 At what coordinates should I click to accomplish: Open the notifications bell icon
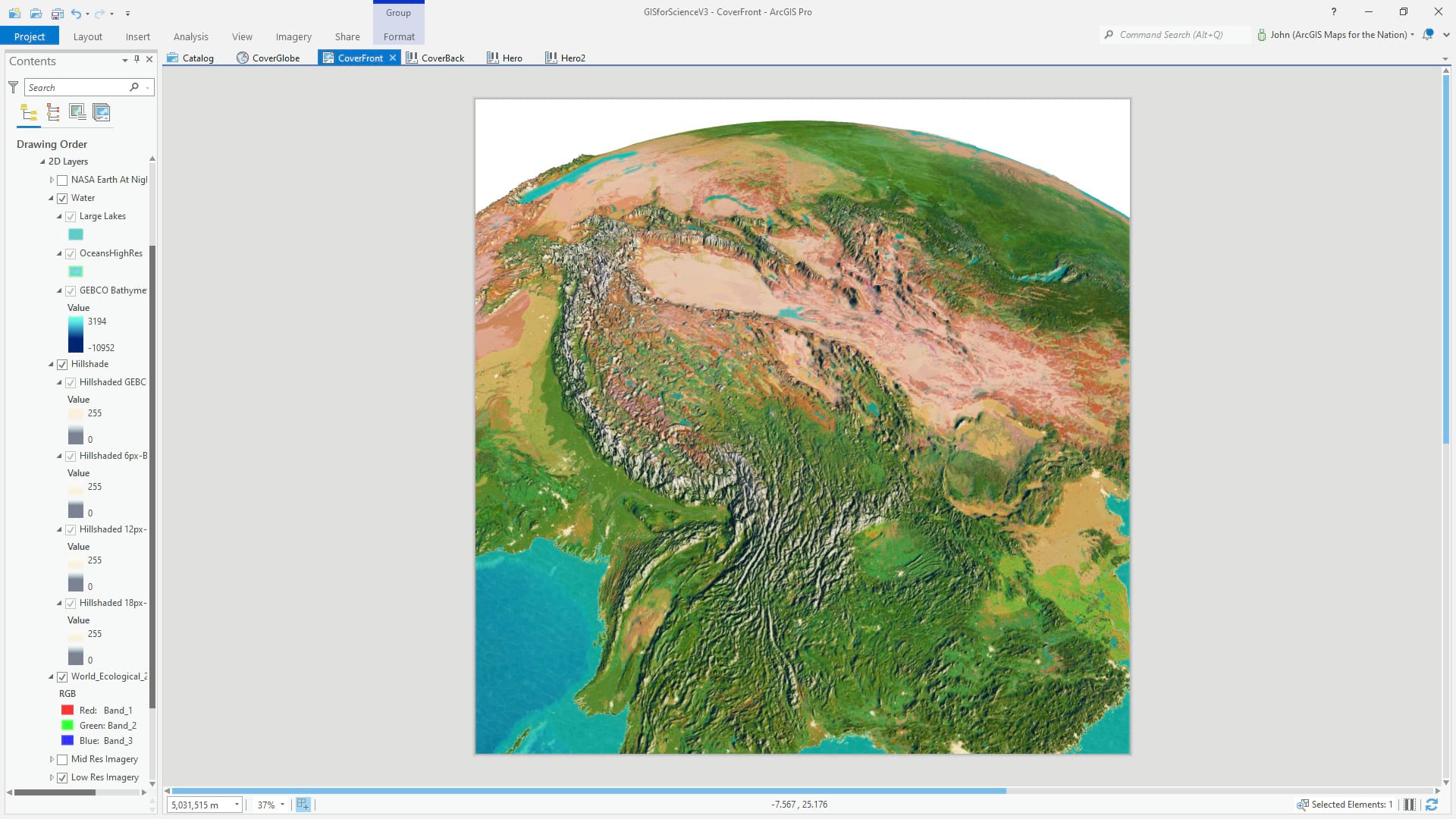click(x=1428, y=35)
